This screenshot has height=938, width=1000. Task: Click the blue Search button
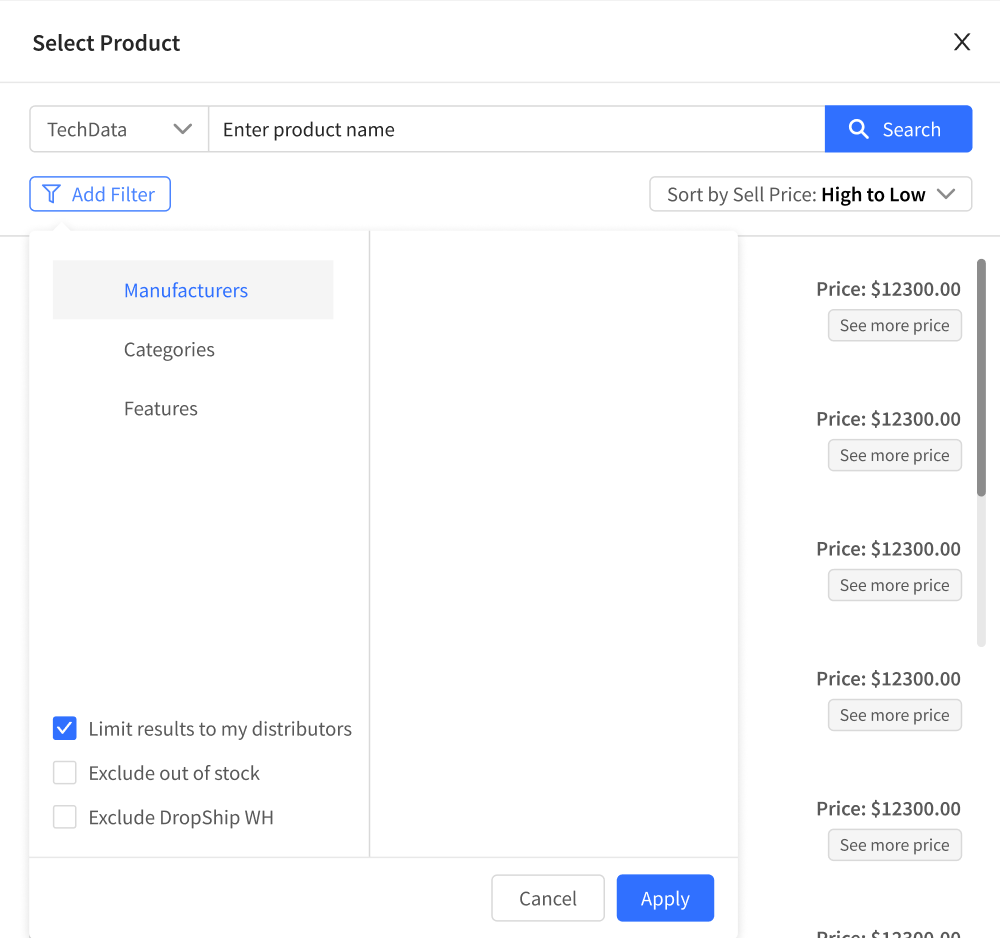(x=898, y=129)
